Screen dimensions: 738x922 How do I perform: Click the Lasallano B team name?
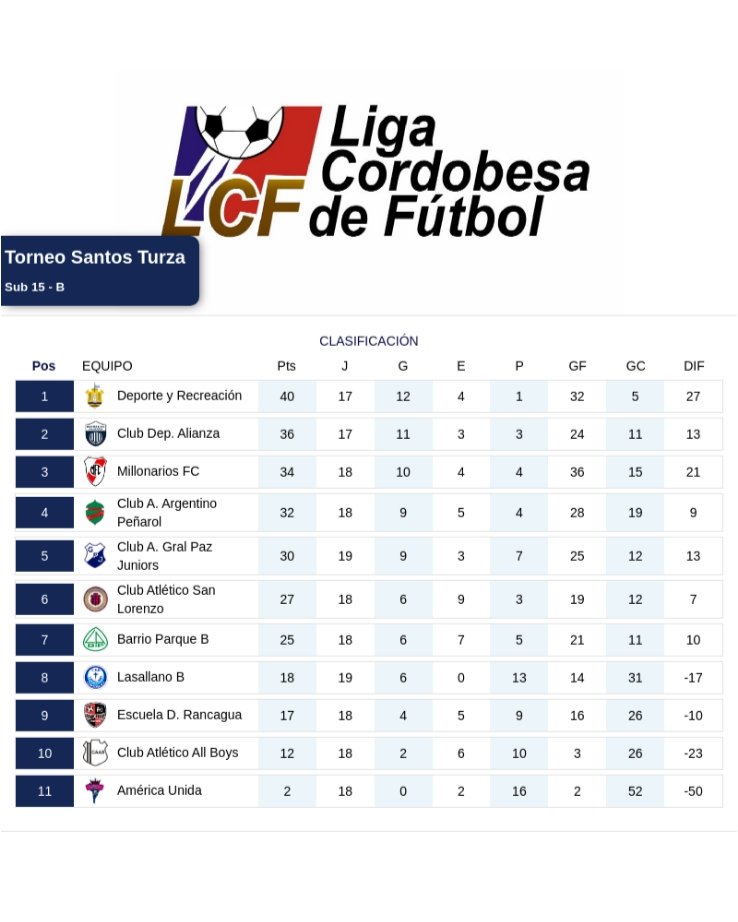point(151,677)
